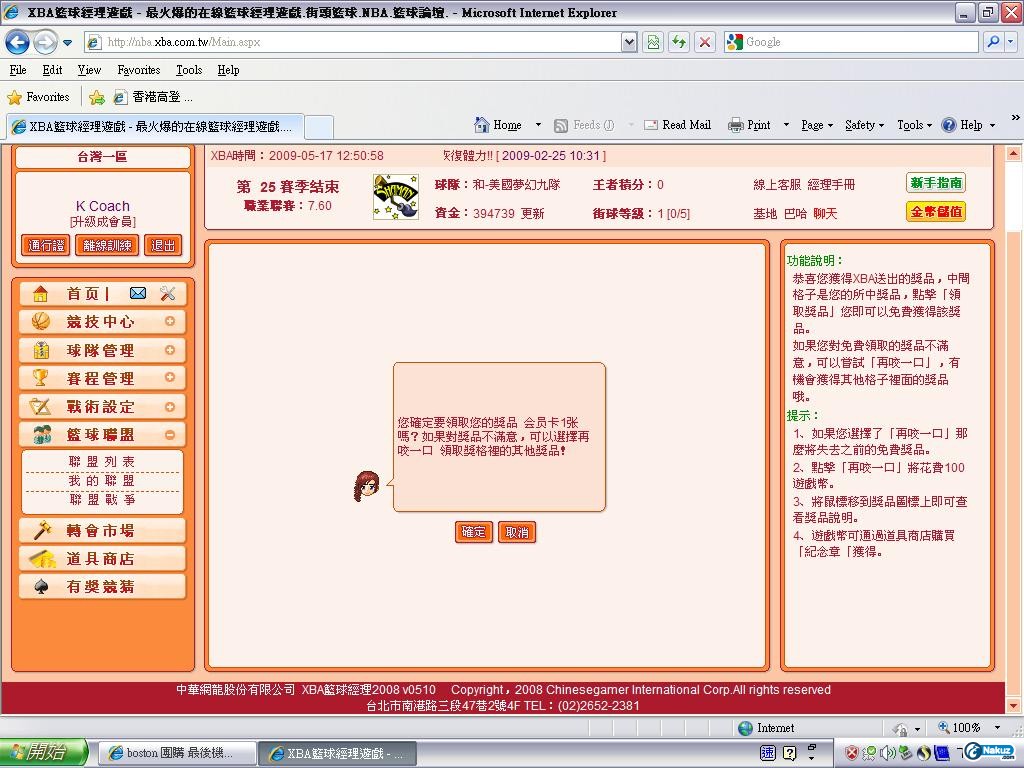This screenshot has width=1024, height=768.
Task: Expand the 賽程管理 sidebar menu
Action: tap(103, 377)
